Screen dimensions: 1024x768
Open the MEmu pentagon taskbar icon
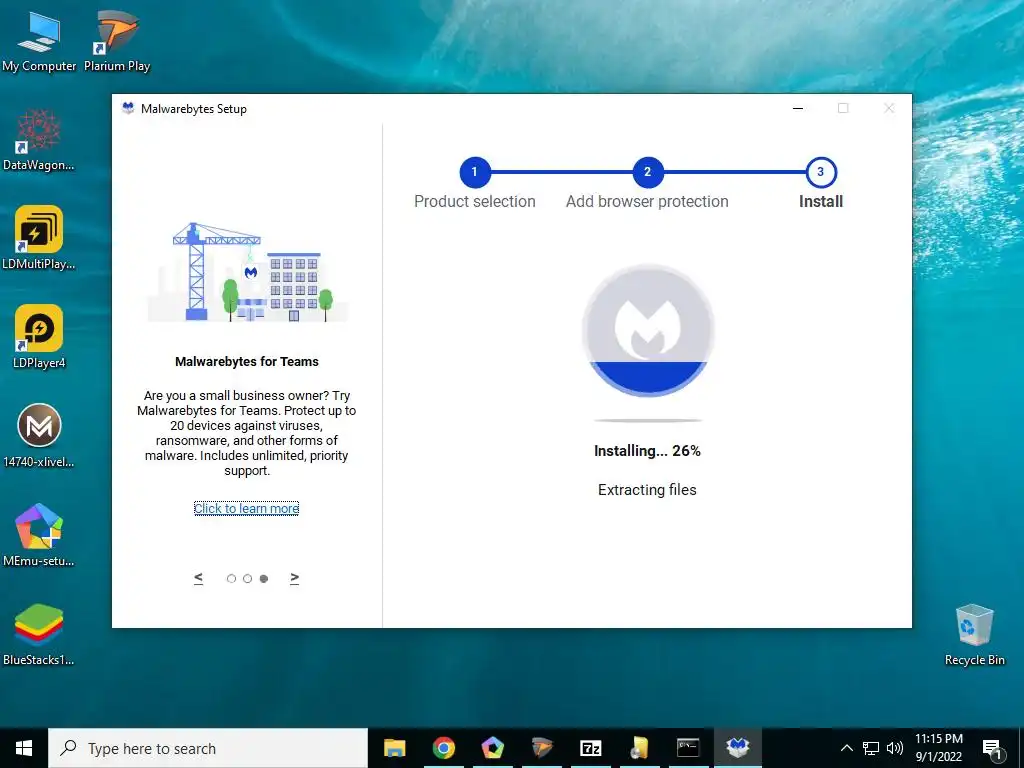(492, 748)
